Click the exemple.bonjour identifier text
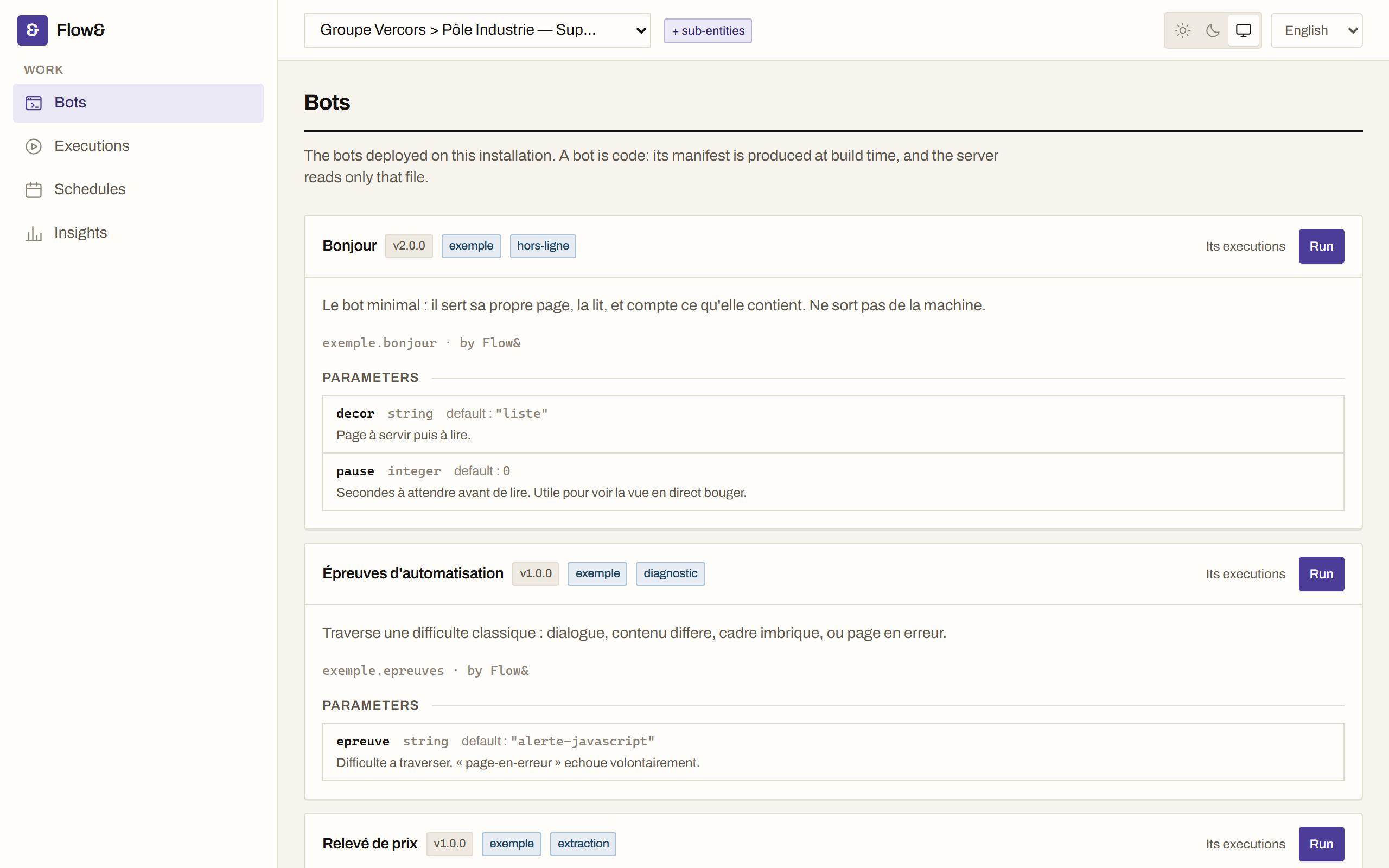This screenshot has width=1389, height=868. 379,343
